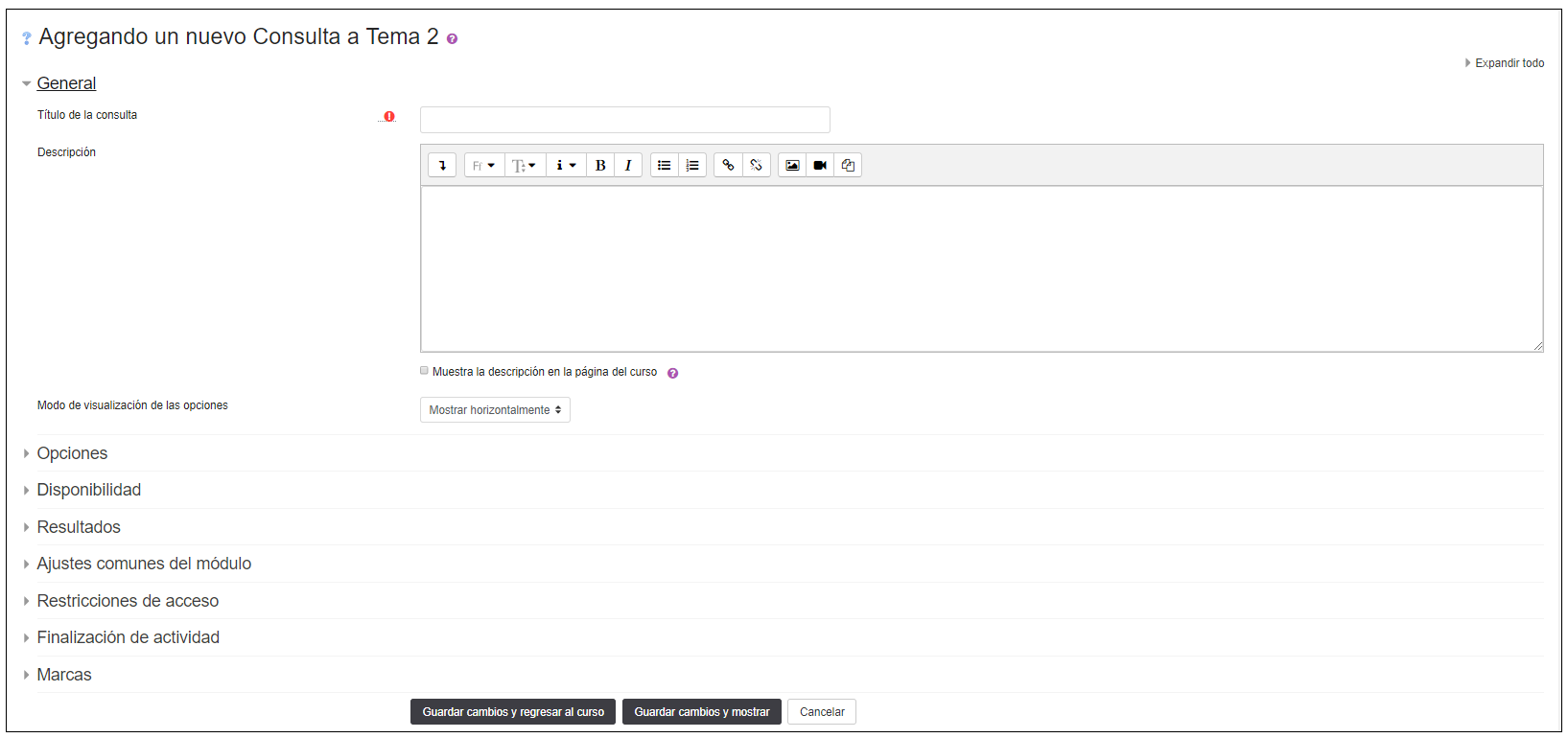Image resolution: width=1568 pixels, height=738 pixels.
Task: Insert media with the video camera icon
Action: [x=820, y=166]
